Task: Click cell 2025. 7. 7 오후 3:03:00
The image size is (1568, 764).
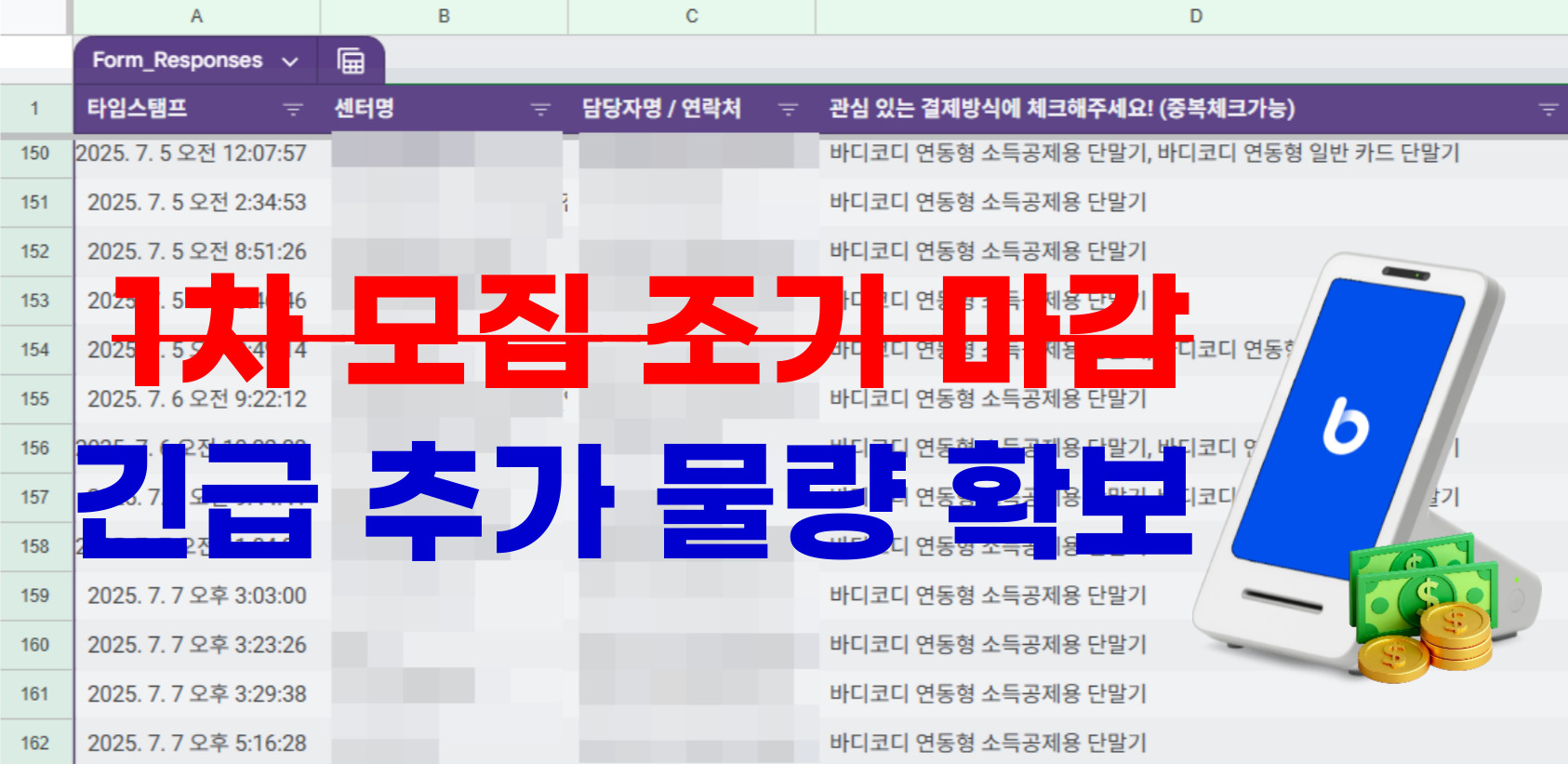Action: click(x=196, y=596)
